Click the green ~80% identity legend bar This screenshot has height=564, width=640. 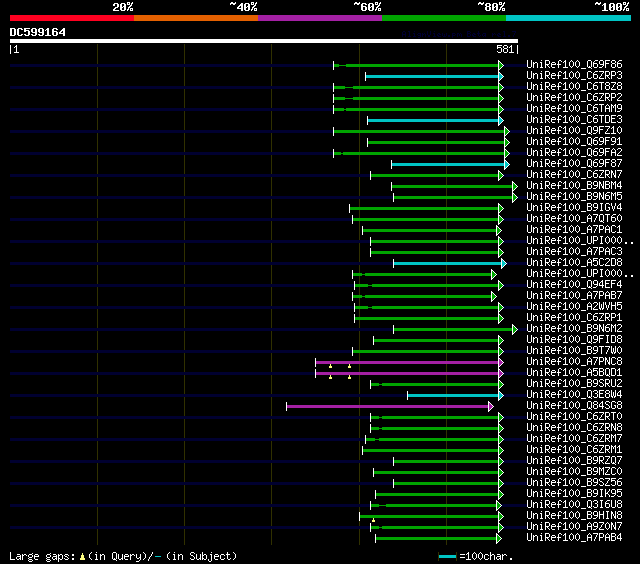tap(444, 18)
